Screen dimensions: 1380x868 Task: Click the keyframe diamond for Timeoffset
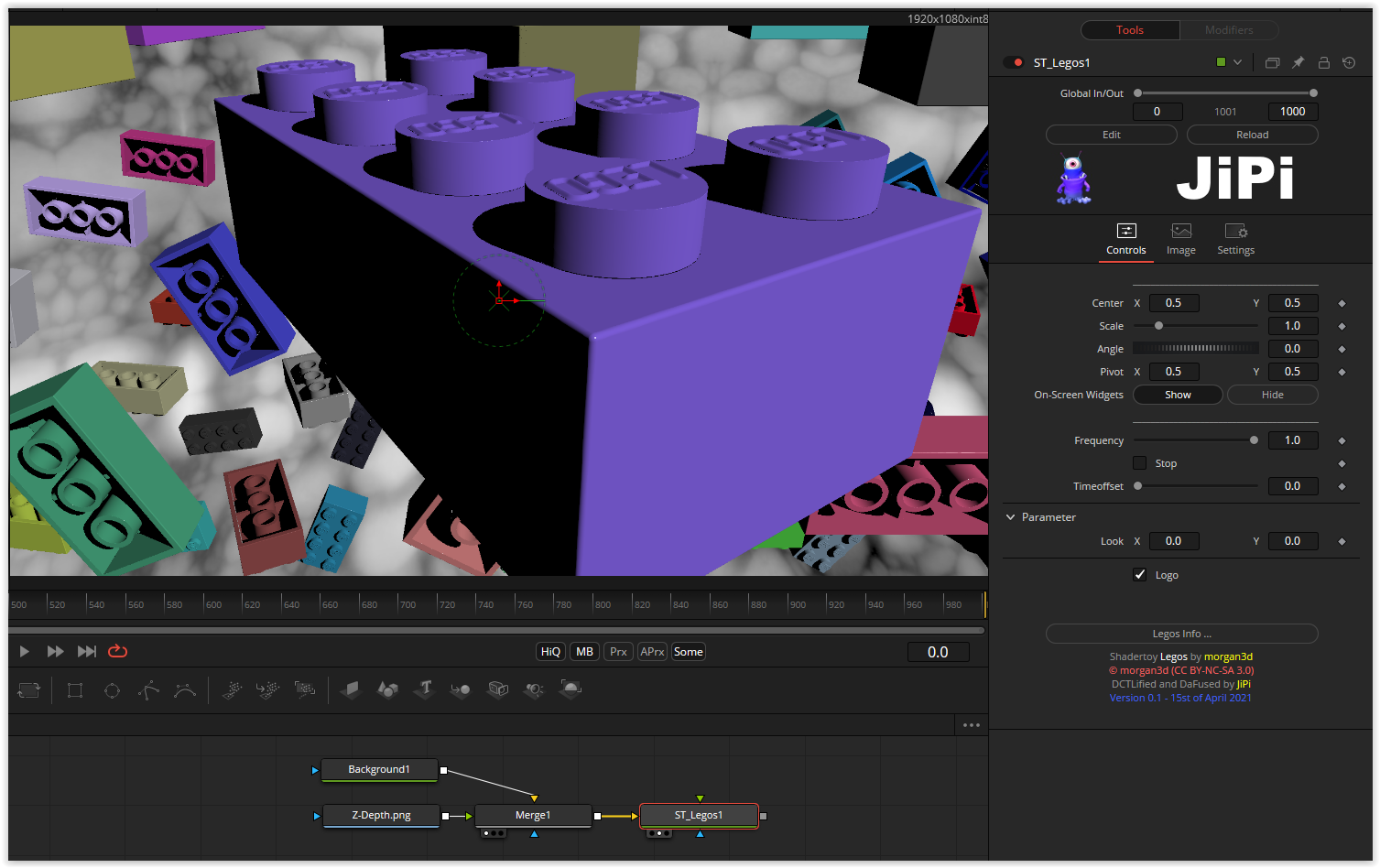pos(1342,486)
